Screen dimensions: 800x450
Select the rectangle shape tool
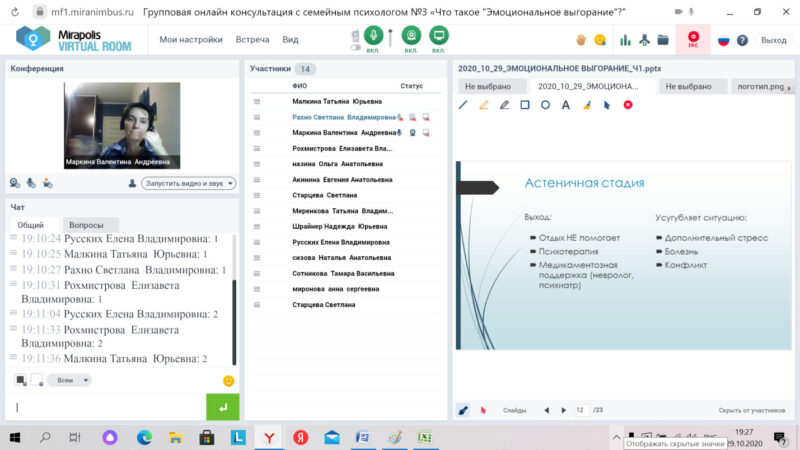tap(524, 105)
